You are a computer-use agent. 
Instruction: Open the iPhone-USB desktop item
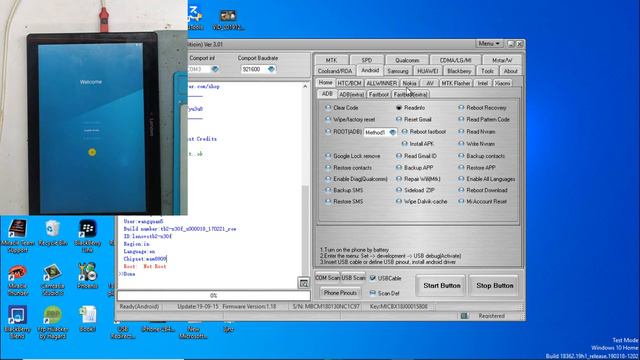pos(158,329)
